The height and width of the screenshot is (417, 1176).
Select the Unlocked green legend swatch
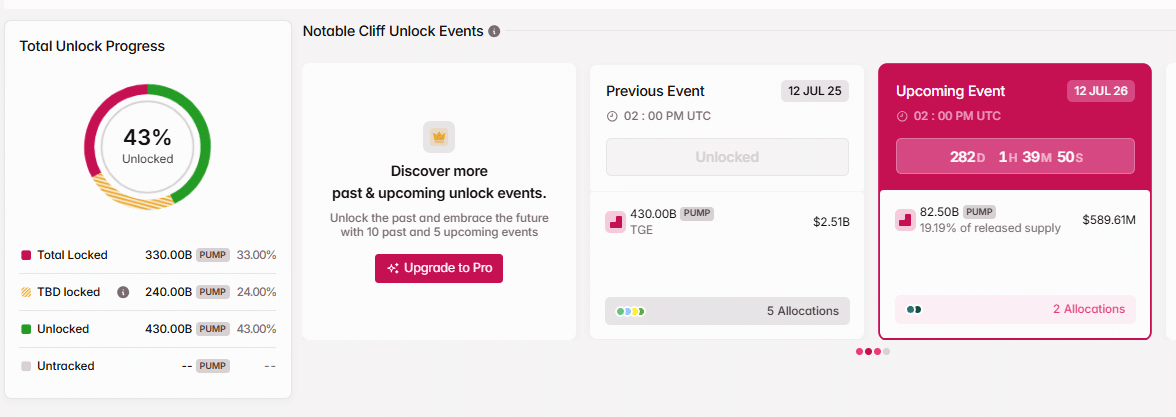click(x=26, y=329)
